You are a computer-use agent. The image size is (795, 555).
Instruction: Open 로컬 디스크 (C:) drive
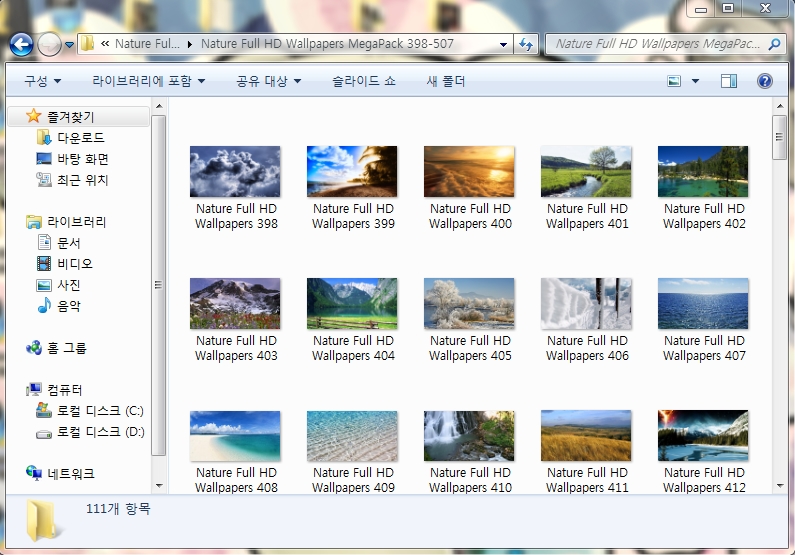tap(99, 411)
